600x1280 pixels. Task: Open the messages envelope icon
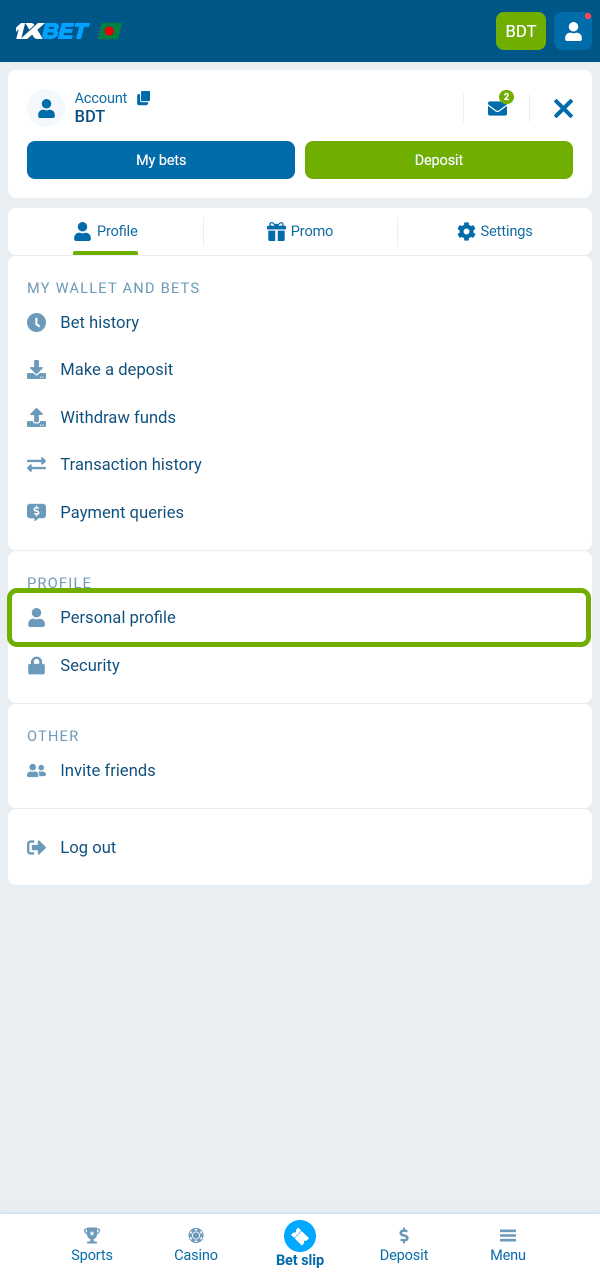click(x=497, y=108)
